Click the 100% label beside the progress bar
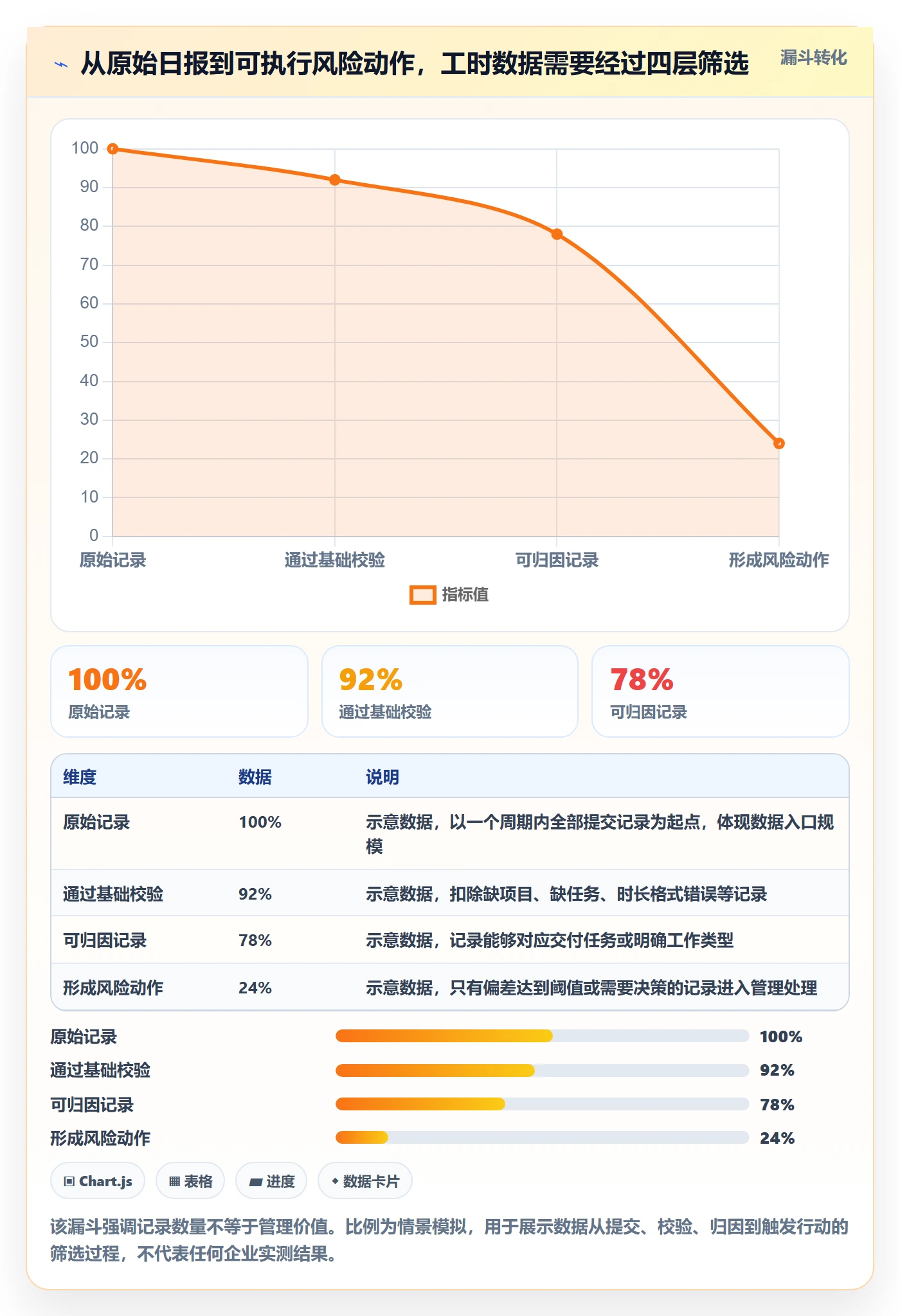The height and width of the screenshot is (1316, 900). point(781,1036)
